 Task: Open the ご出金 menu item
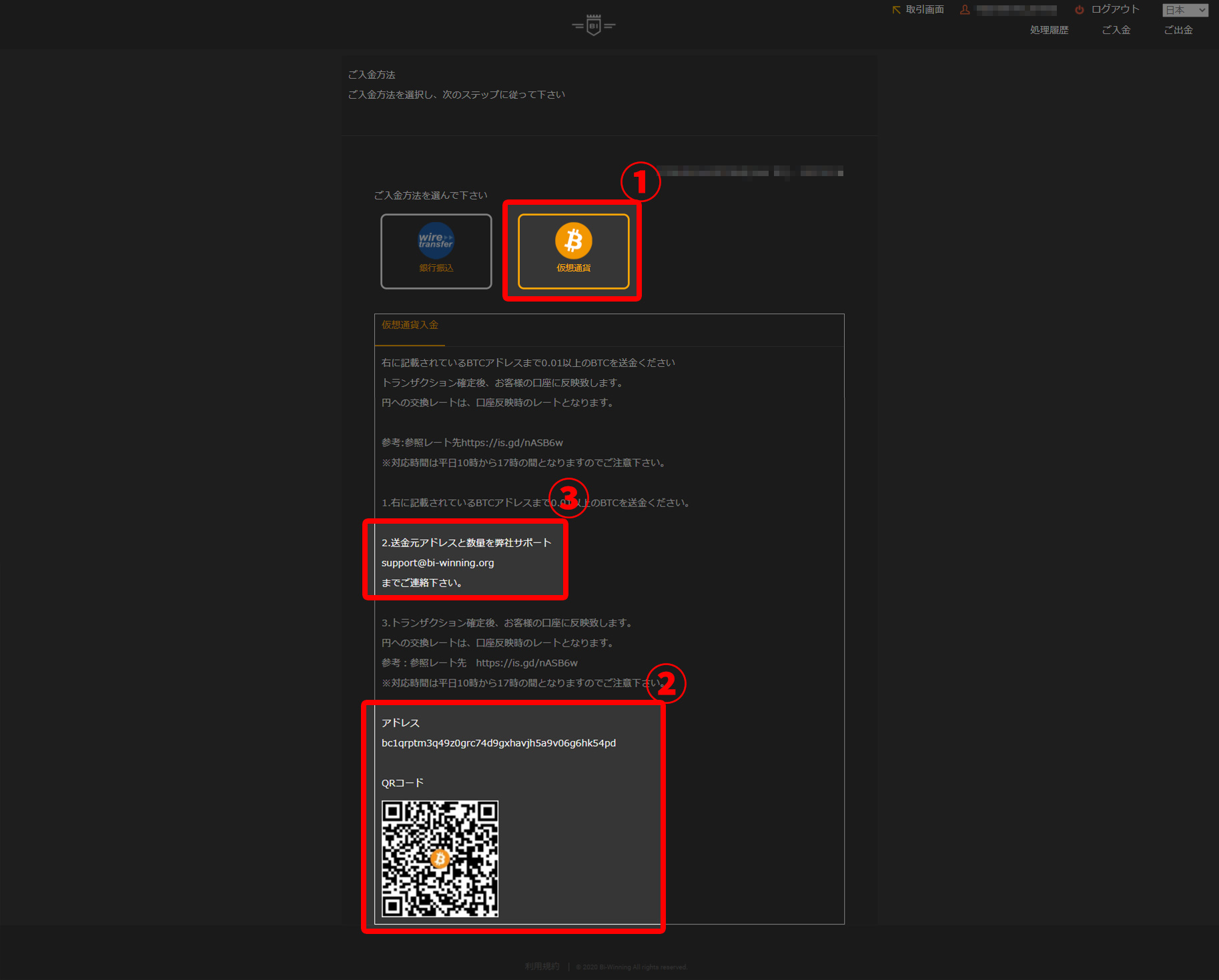[x=1178, y=29]
